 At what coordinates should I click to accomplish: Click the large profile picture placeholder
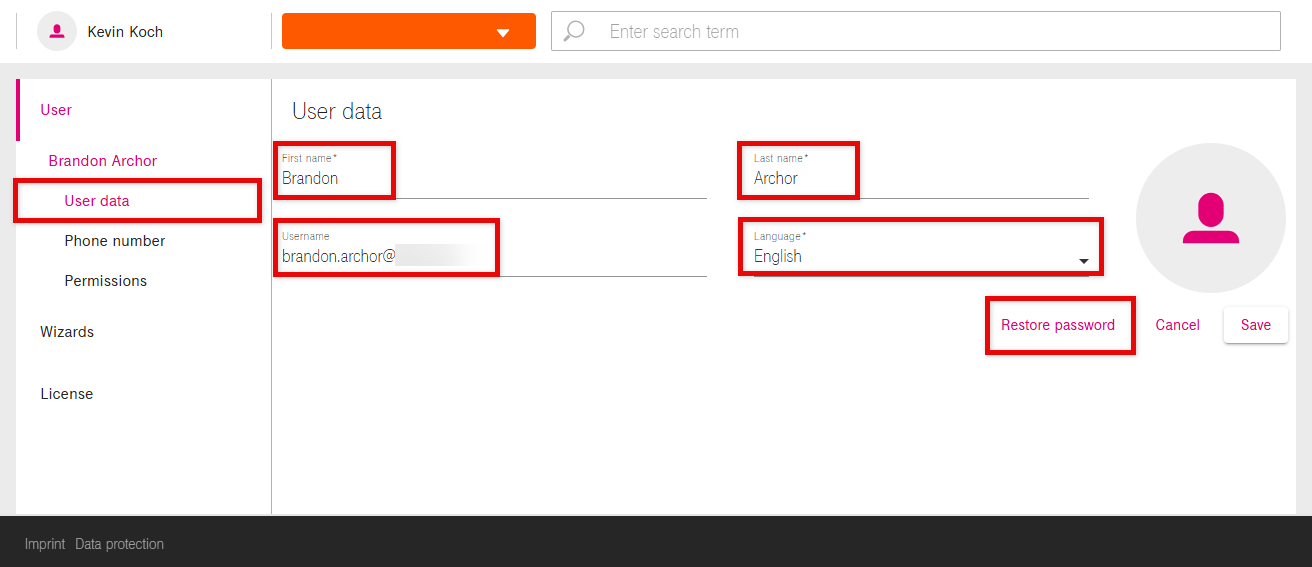1210,218
